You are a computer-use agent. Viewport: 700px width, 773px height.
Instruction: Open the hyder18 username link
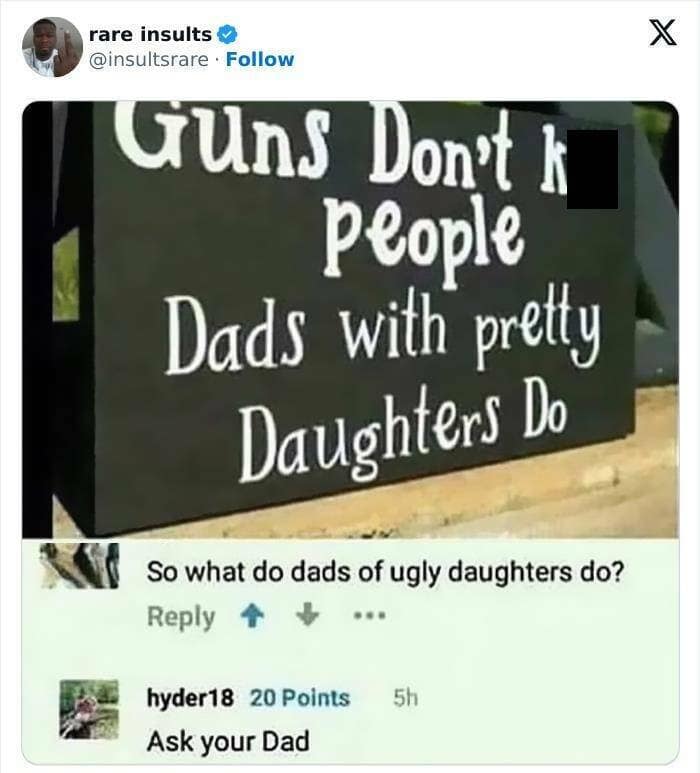190,698
